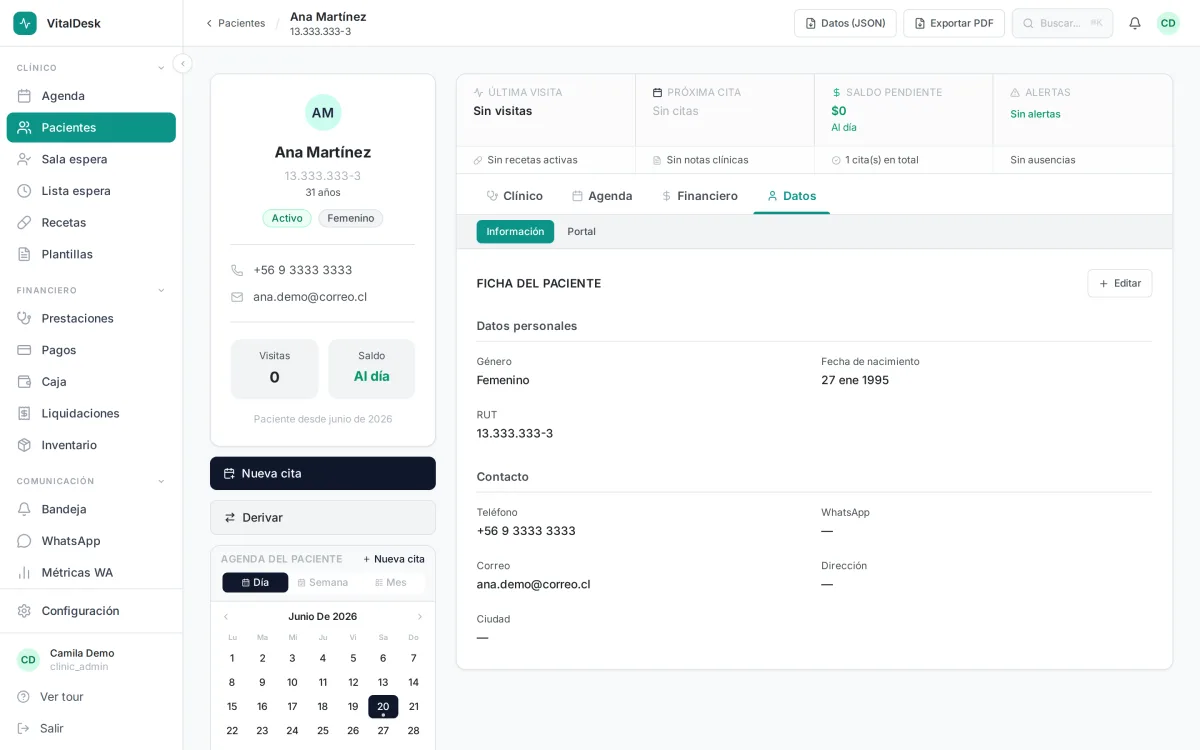Open the Agenda tab in patient panel
This screenshot has height=750, width=1200.
[x=602, y=196]
